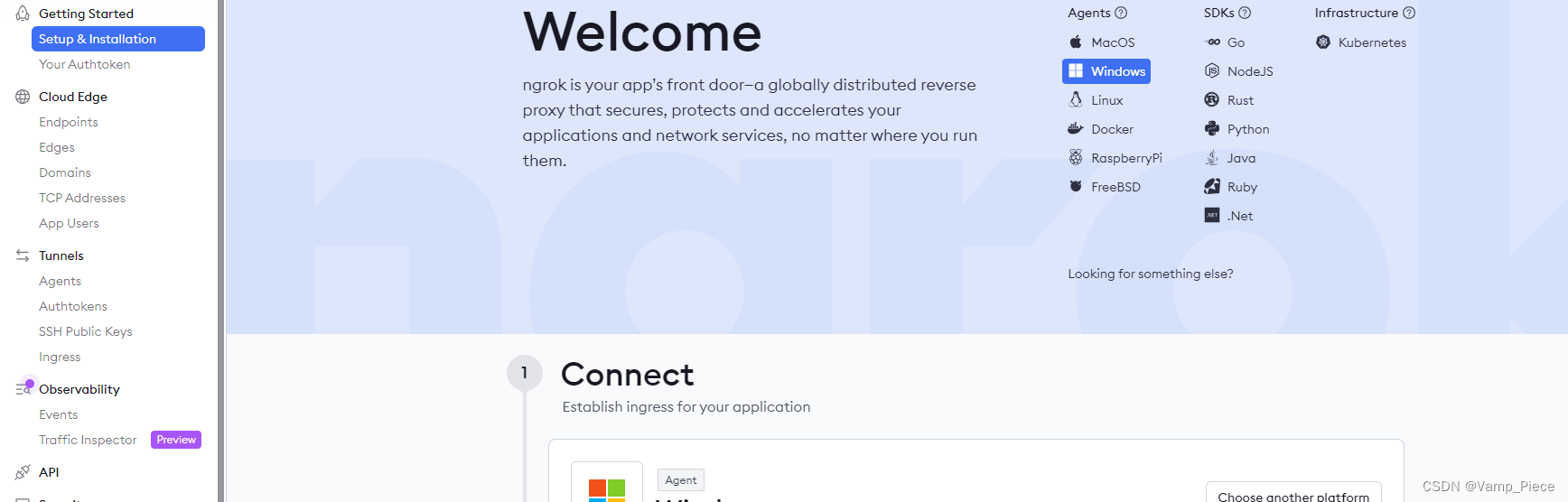1568x502 pixels.
Task: Click the API plug icon
Action: (23, 472)
